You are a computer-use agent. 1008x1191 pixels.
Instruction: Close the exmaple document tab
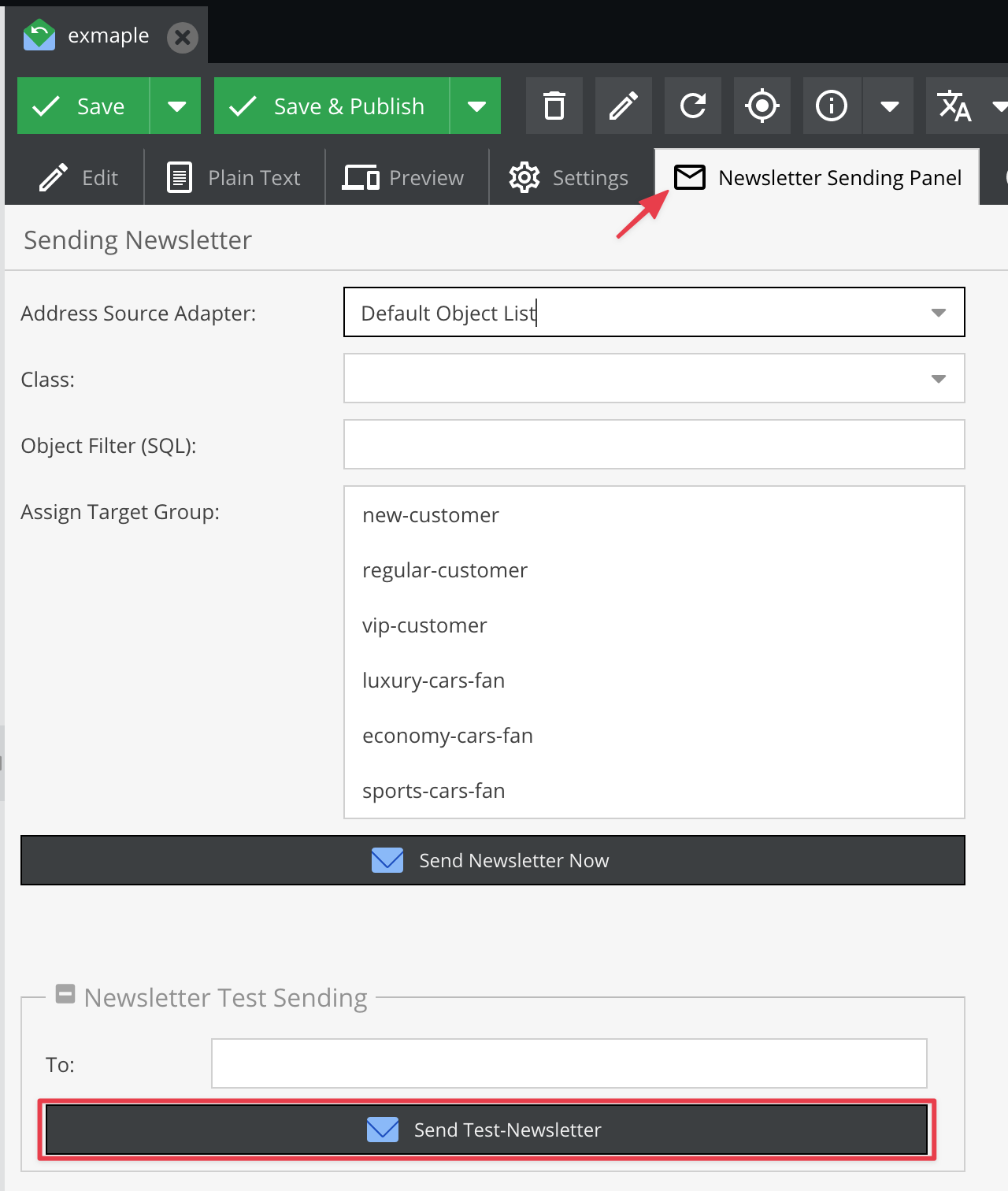tap(183, 37)
